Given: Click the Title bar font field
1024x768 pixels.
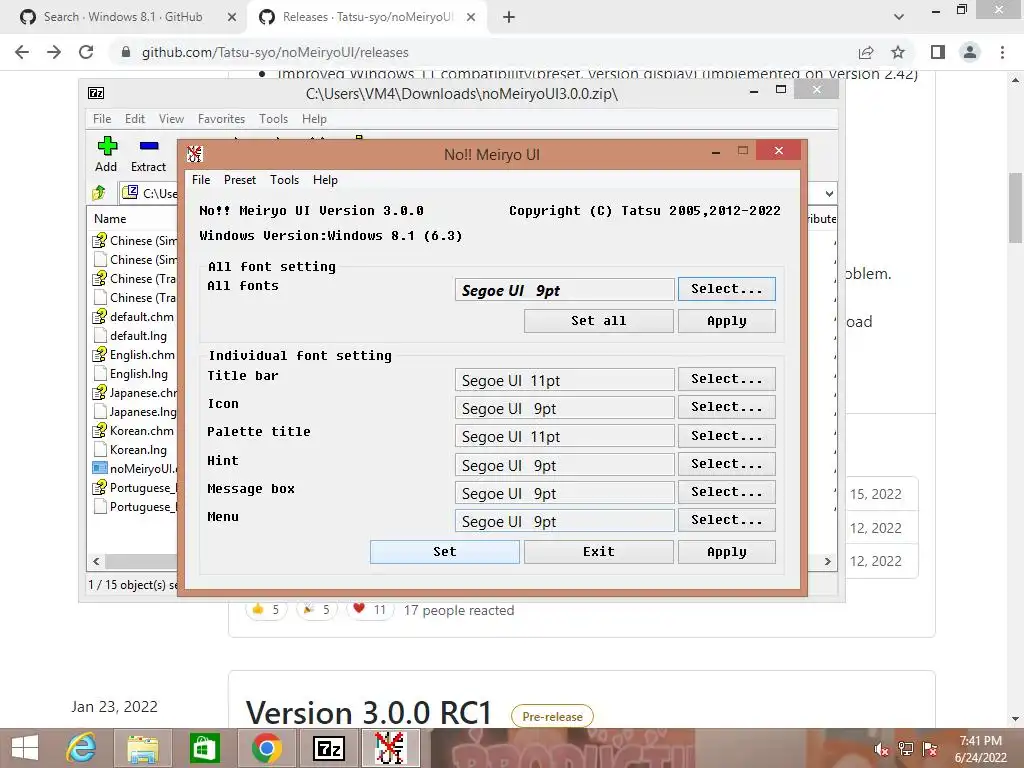Looking at the screenshot, I should click(x=564, y=379).
